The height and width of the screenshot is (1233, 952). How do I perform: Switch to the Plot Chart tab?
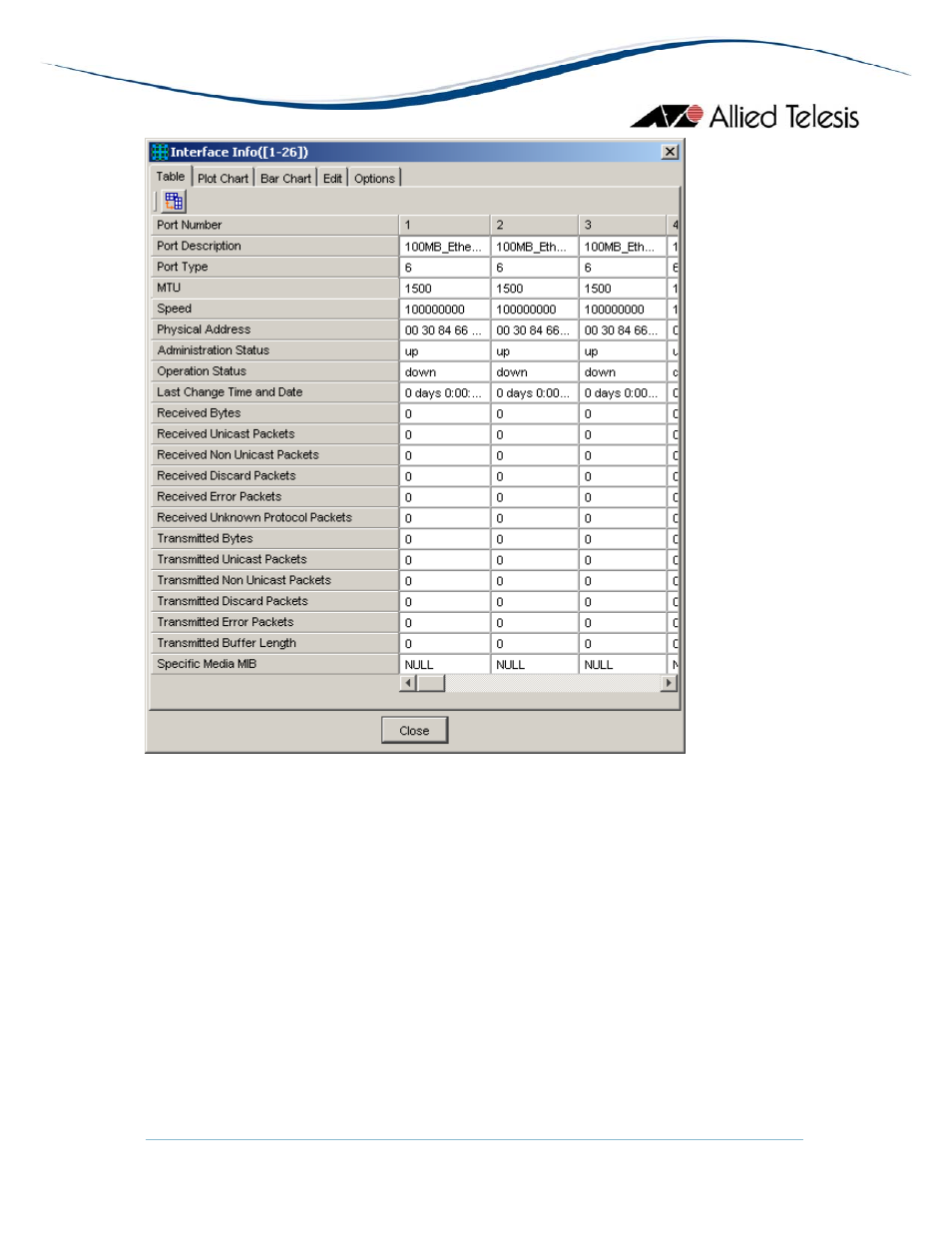(x=223, y=179)
